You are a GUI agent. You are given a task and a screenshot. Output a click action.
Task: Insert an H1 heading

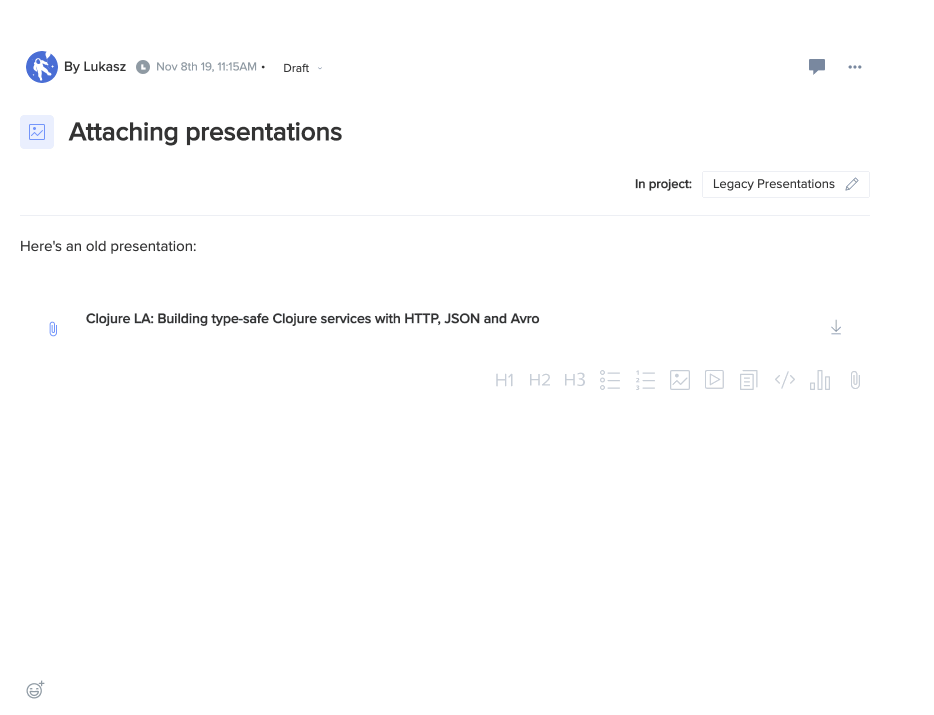505,380
